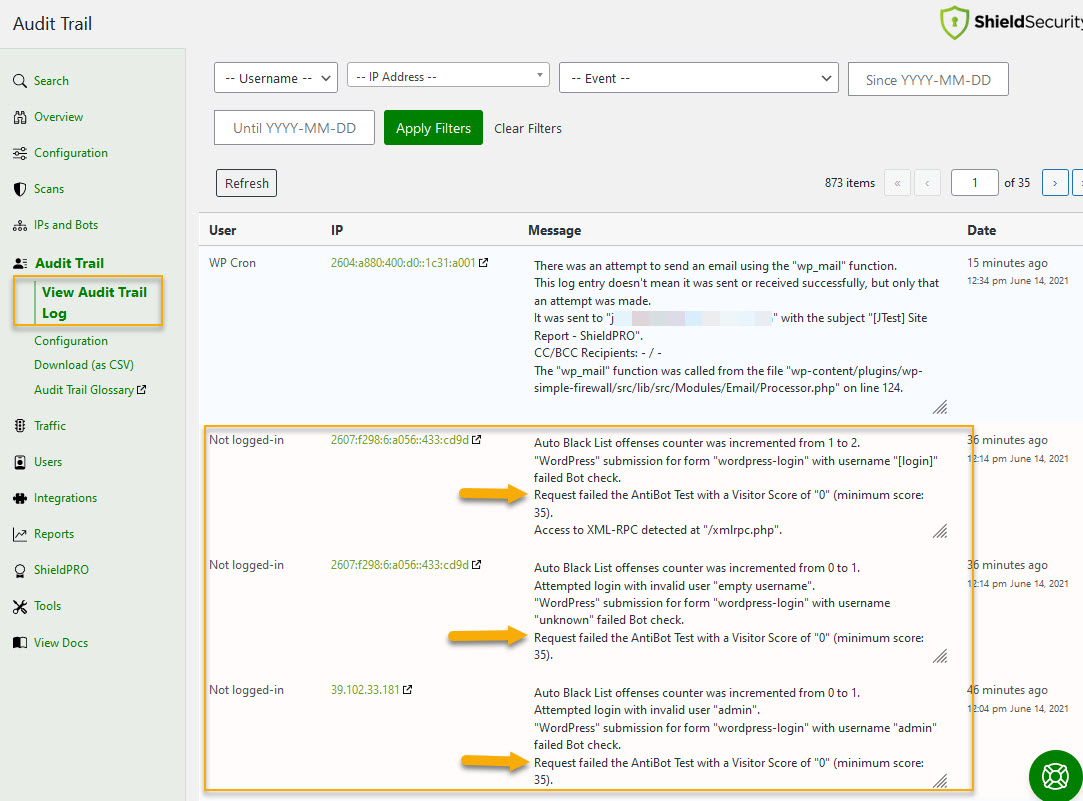Click the View Docs book icon
This screenshot has width=1083, height=801.
(x=20, y=643)
